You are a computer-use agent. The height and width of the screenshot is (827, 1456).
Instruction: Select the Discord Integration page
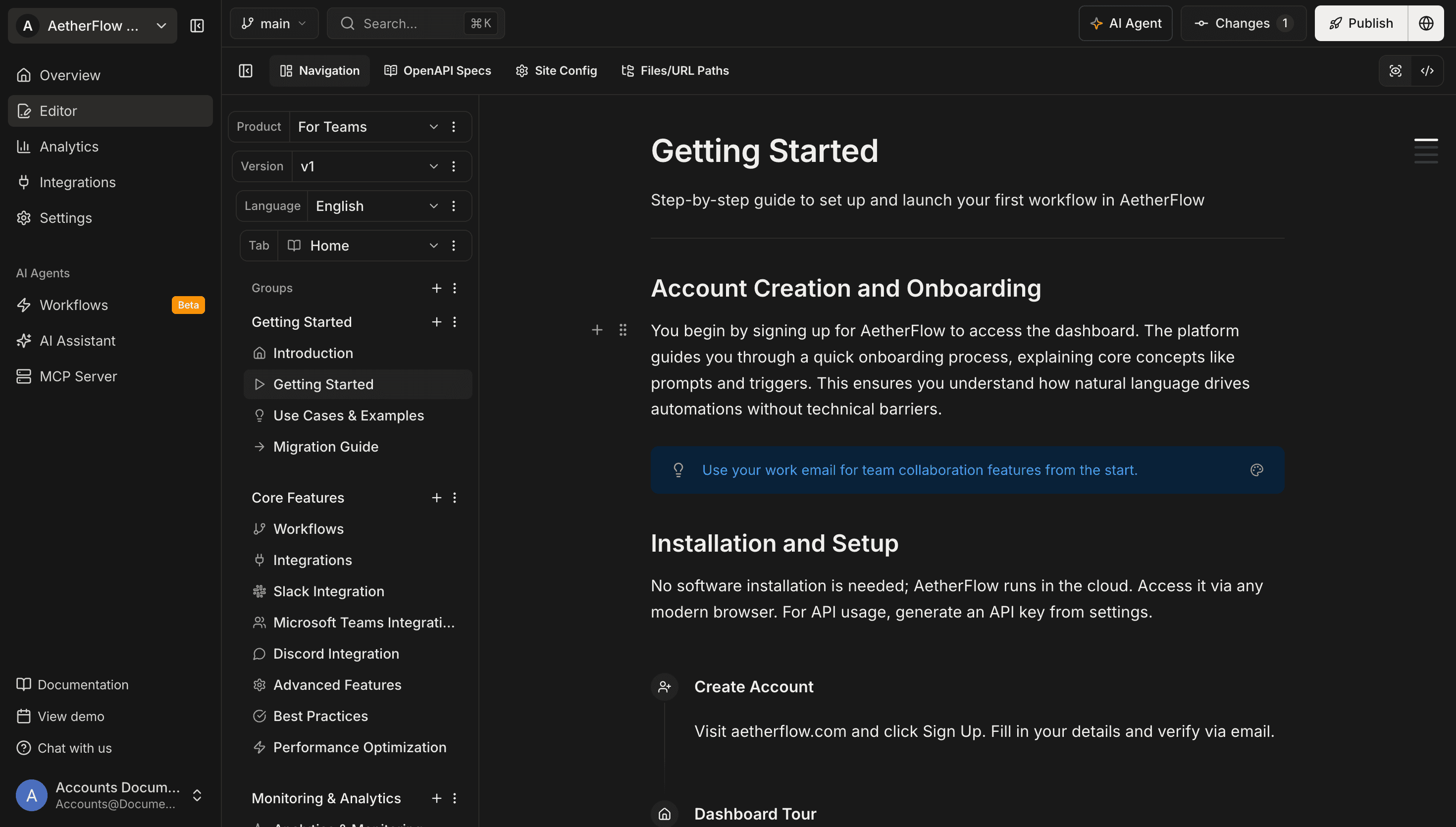point(358,654)
